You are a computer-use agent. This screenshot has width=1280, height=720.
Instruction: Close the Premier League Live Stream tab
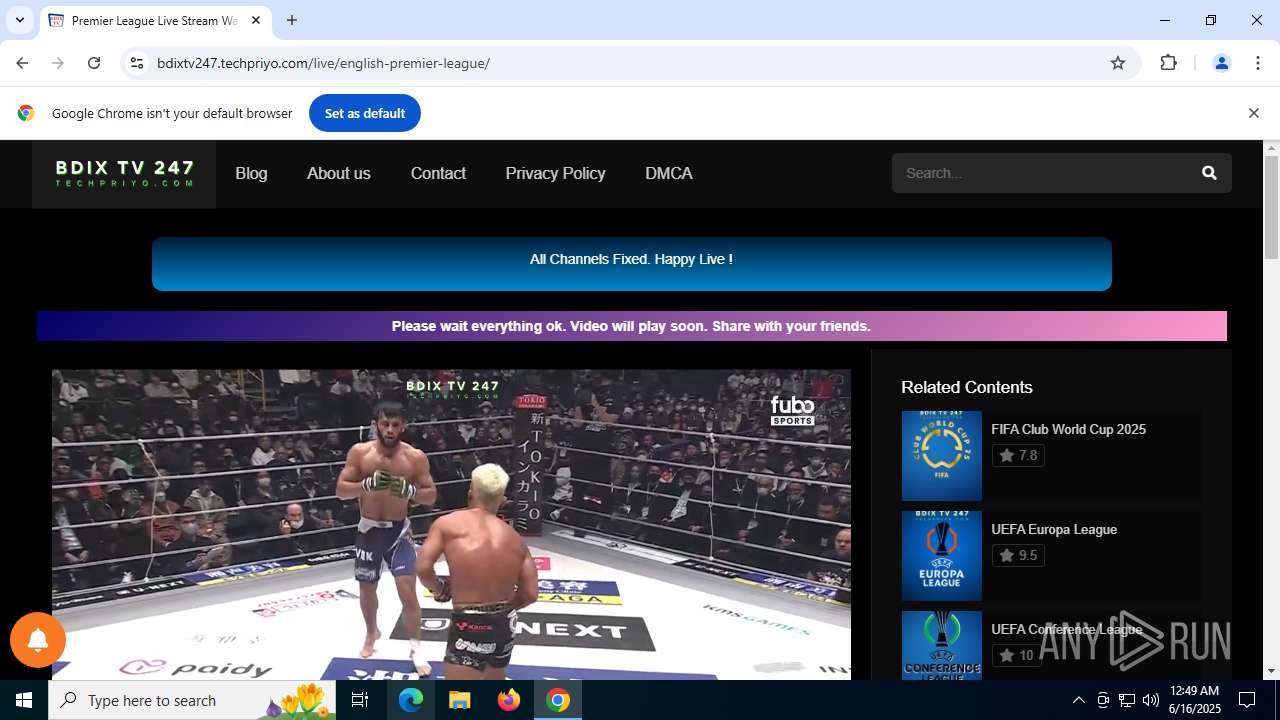256,20
